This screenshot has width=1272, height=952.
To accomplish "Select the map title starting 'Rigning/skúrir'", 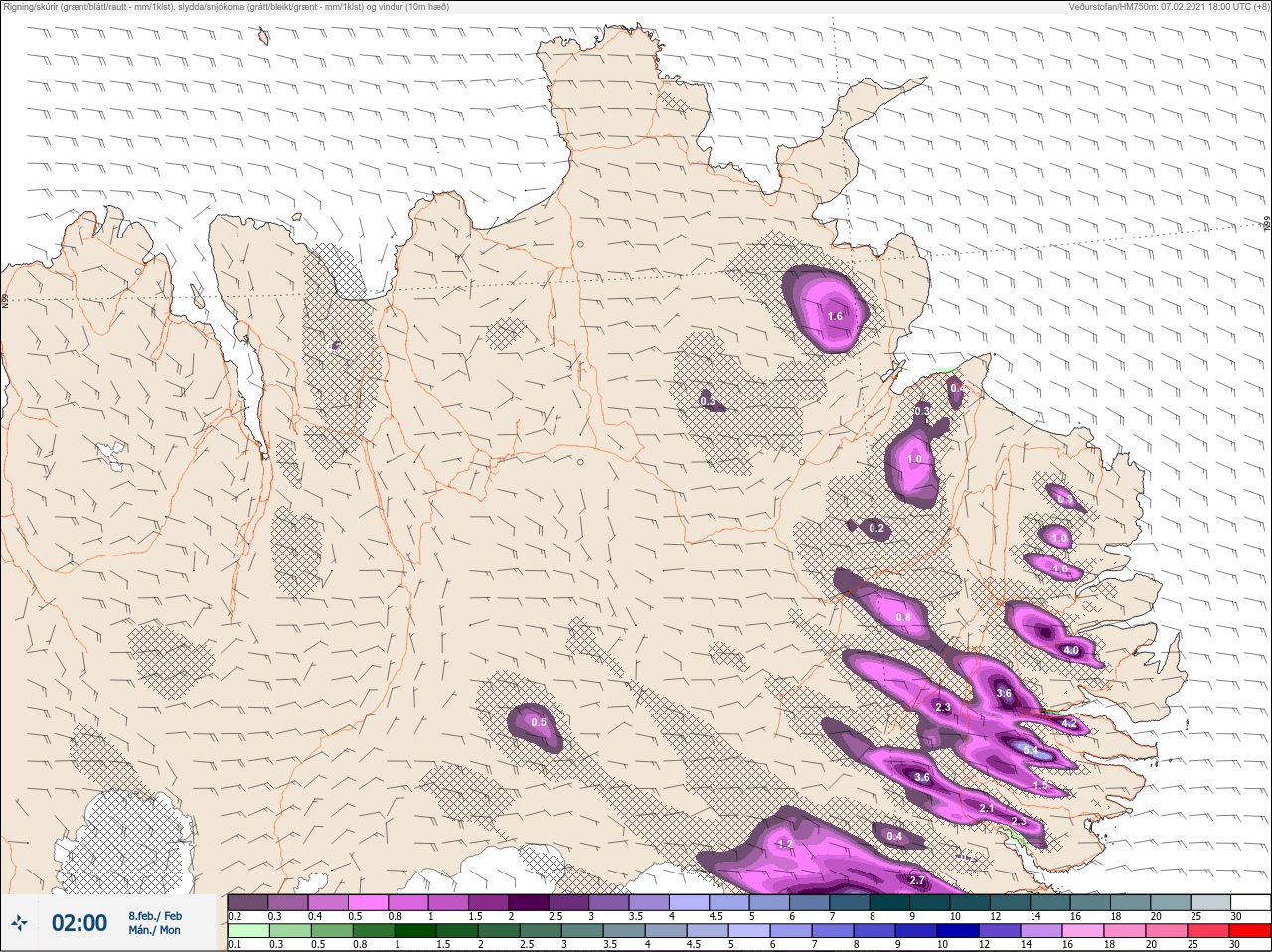I will (228, 7).
